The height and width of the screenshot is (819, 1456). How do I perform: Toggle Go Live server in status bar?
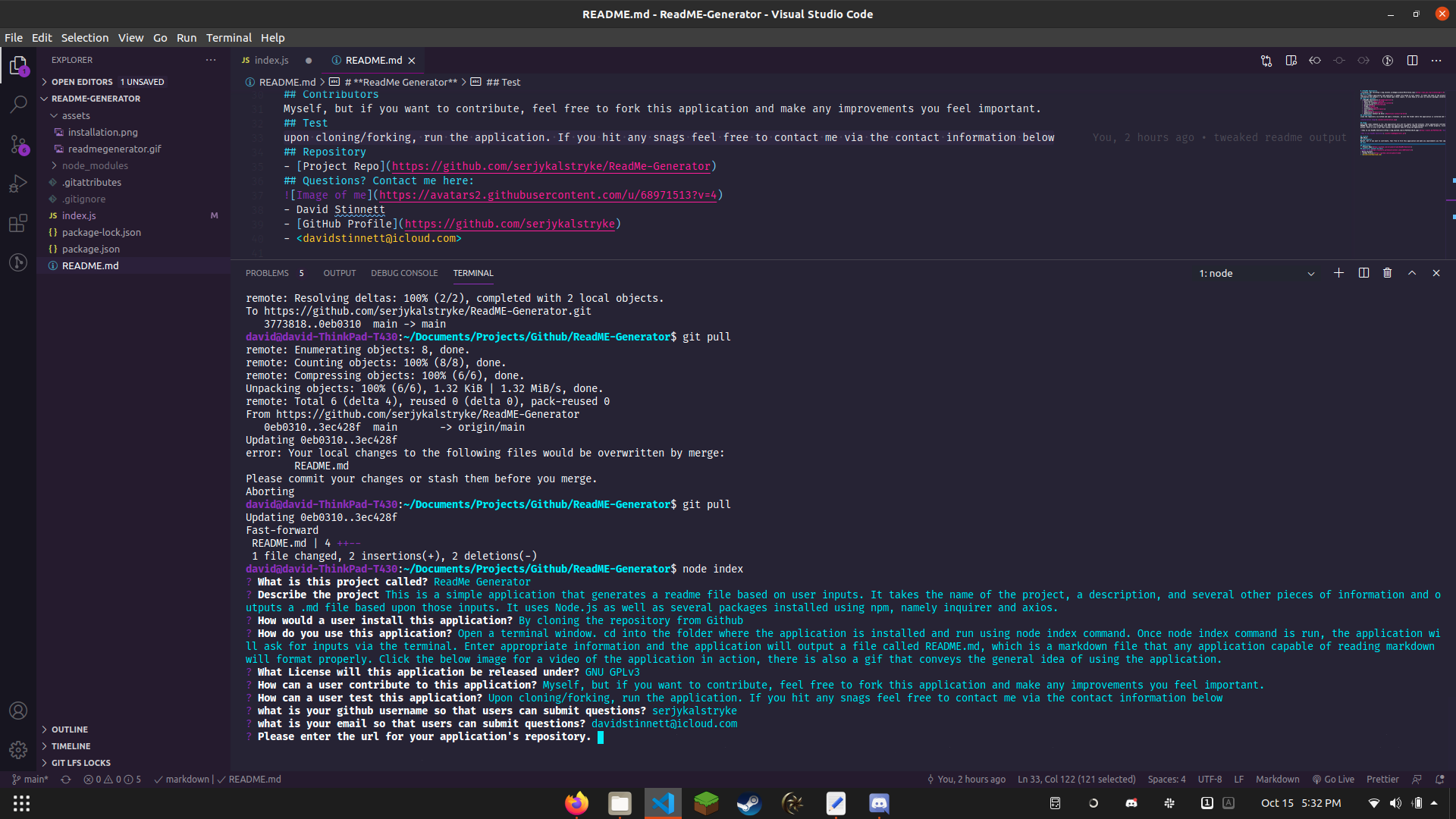1333,780
